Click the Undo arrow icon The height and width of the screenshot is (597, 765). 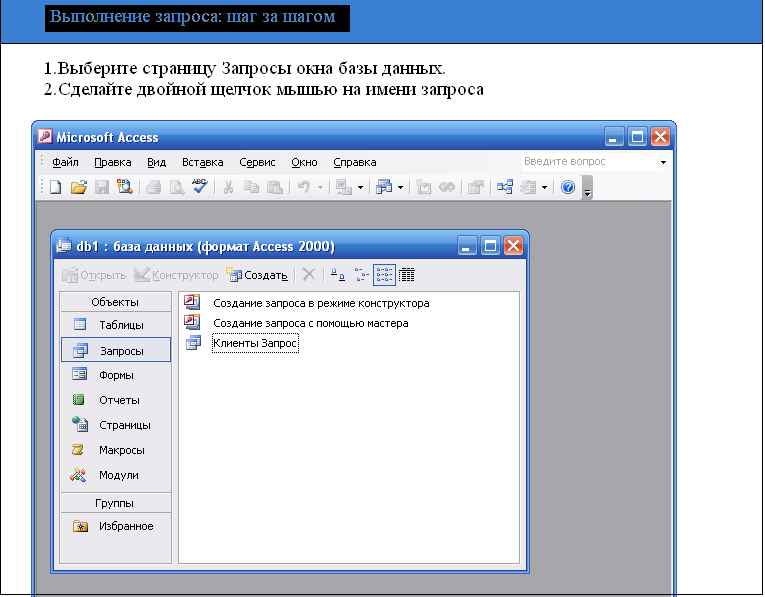(x=304, y=187)
